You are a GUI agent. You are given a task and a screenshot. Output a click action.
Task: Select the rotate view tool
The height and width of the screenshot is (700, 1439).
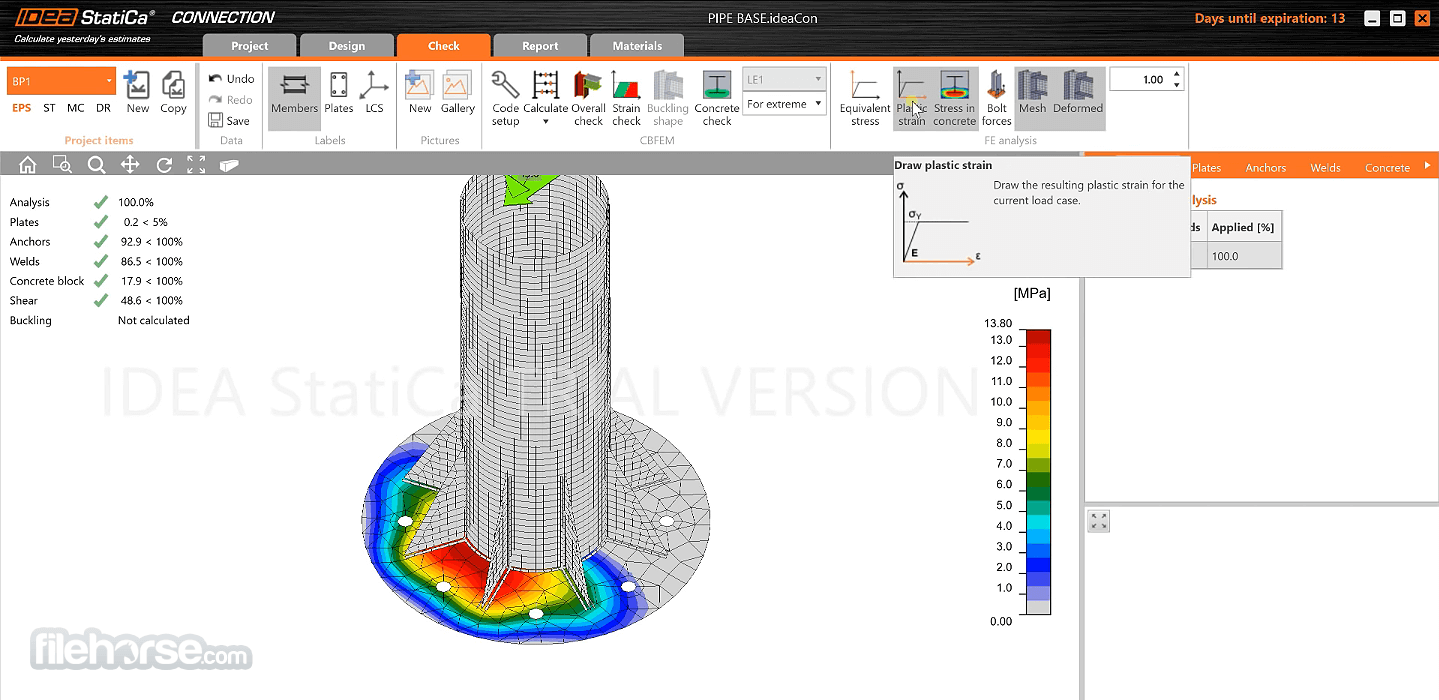tap(164, 165)
